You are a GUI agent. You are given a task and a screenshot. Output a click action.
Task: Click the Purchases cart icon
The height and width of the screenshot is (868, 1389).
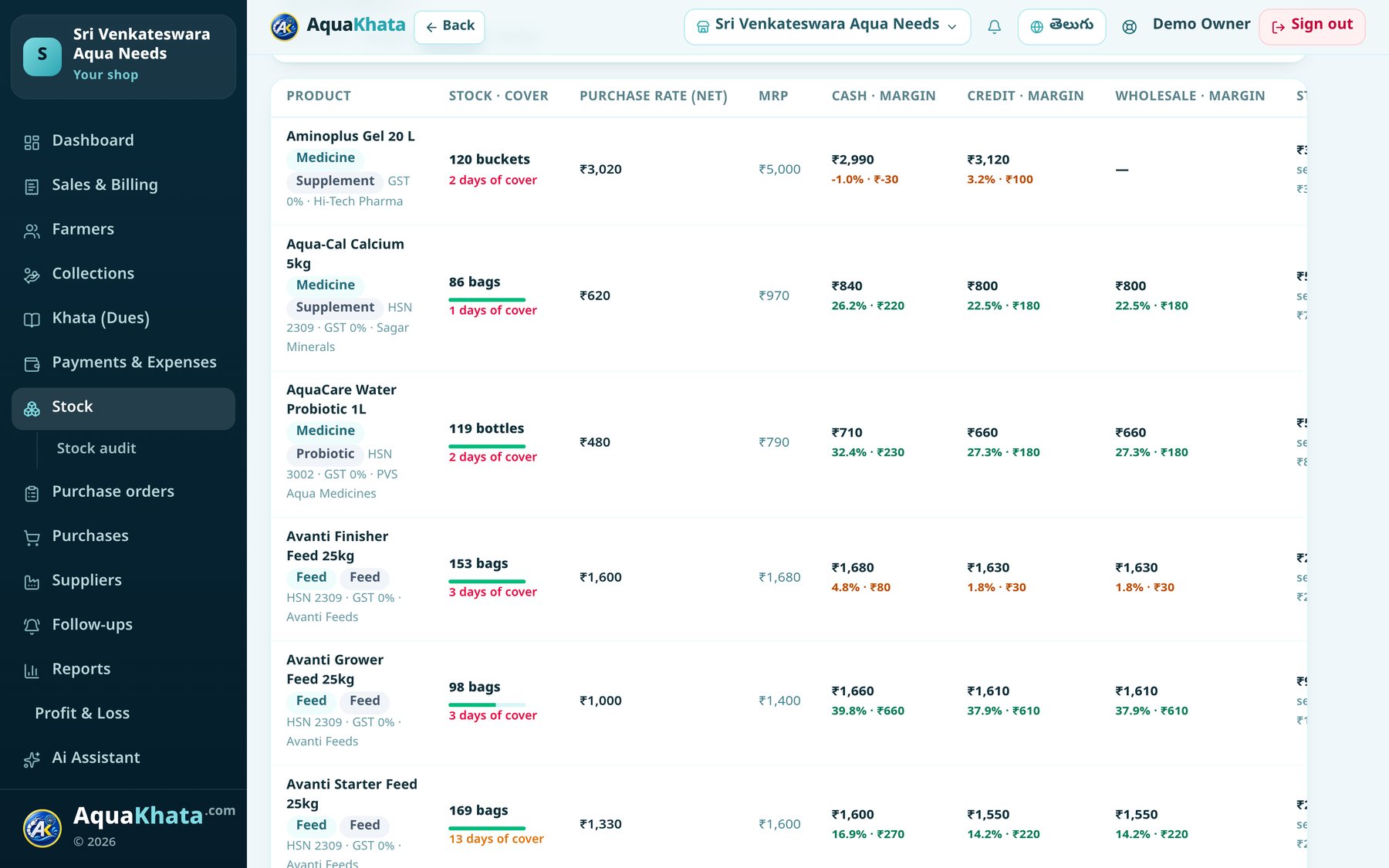tap(32, 537)
